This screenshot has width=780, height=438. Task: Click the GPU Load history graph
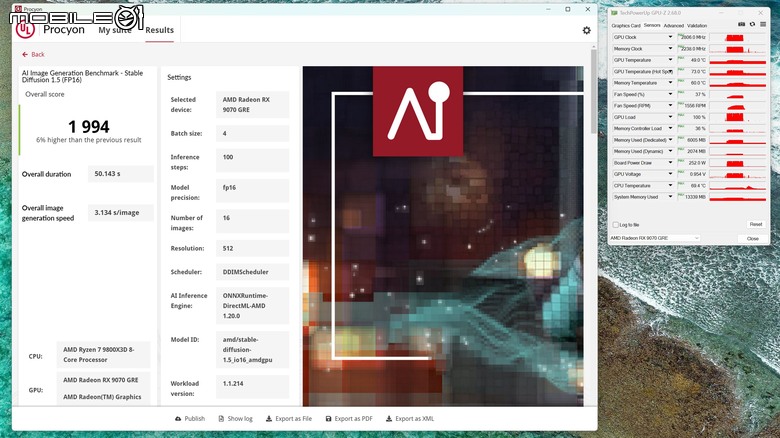click(x=737, y=117)
